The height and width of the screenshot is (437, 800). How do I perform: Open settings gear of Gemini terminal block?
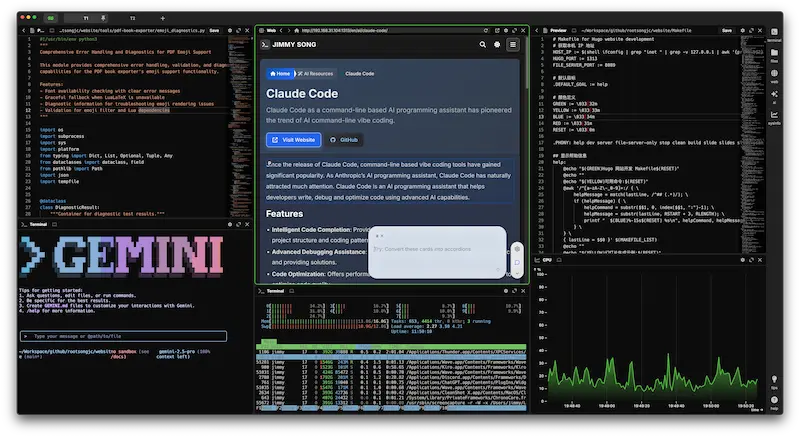point(230,224)
